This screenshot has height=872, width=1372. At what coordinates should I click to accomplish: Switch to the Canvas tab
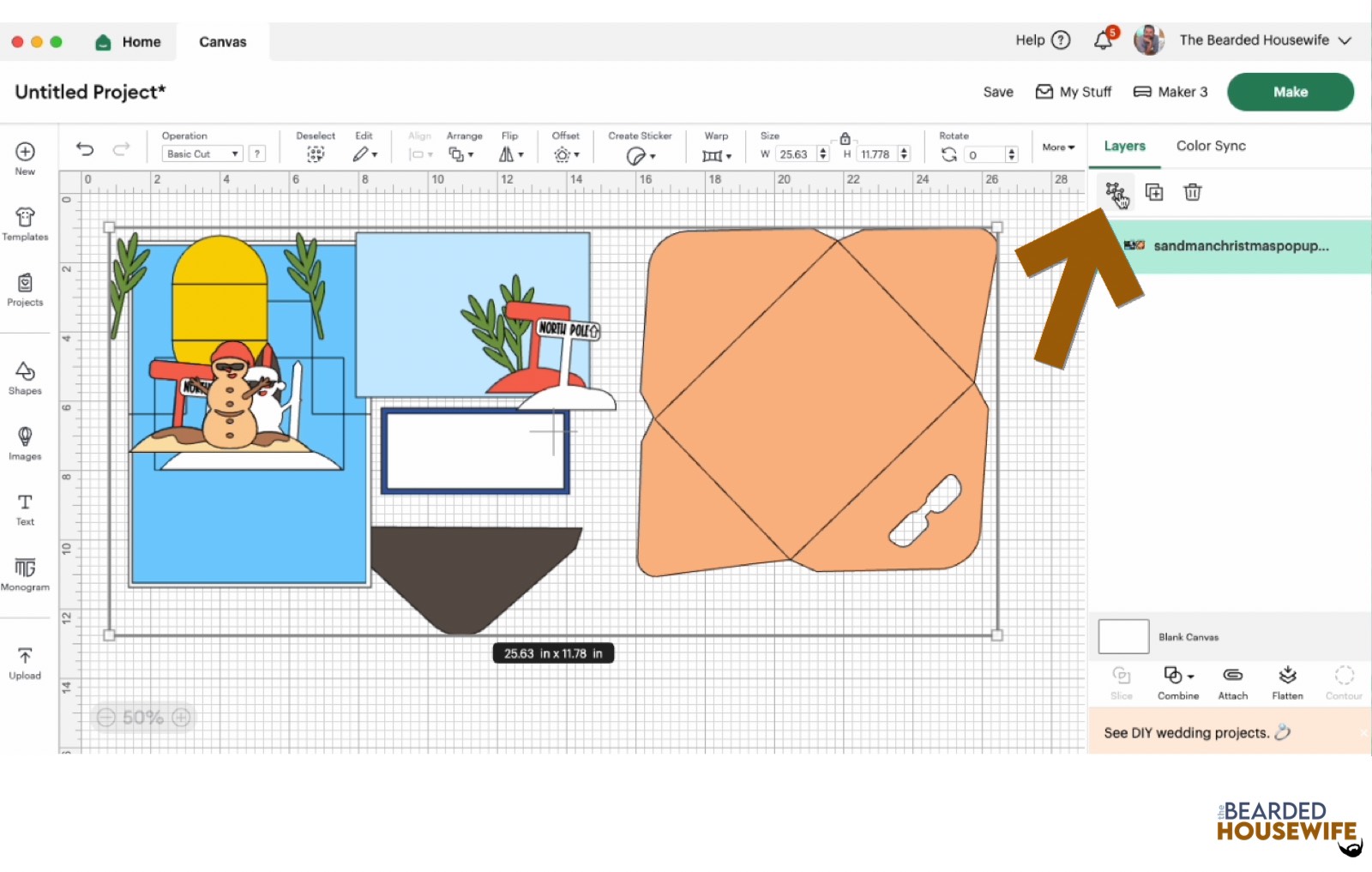tap(223, 42)
